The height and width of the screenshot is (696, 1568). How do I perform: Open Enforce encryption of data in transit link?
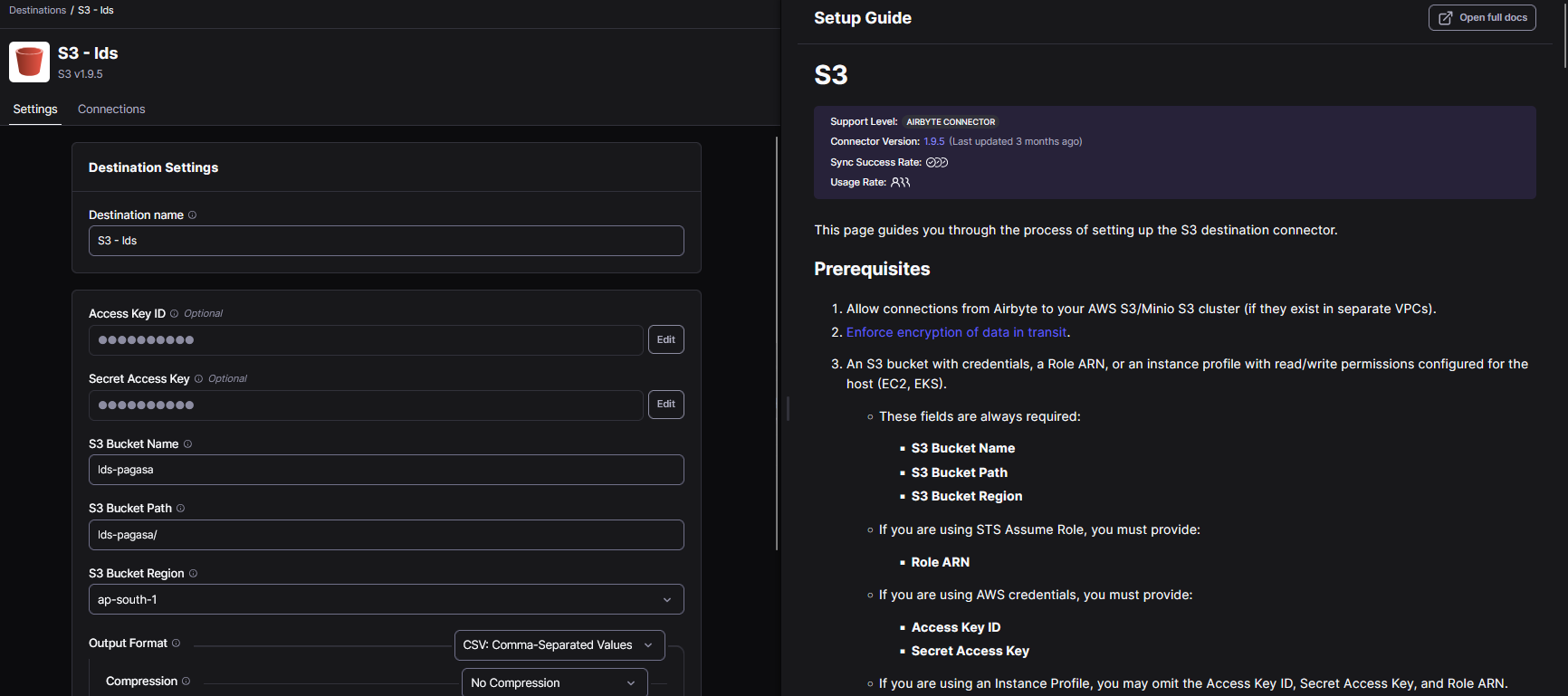click(956, 332)
